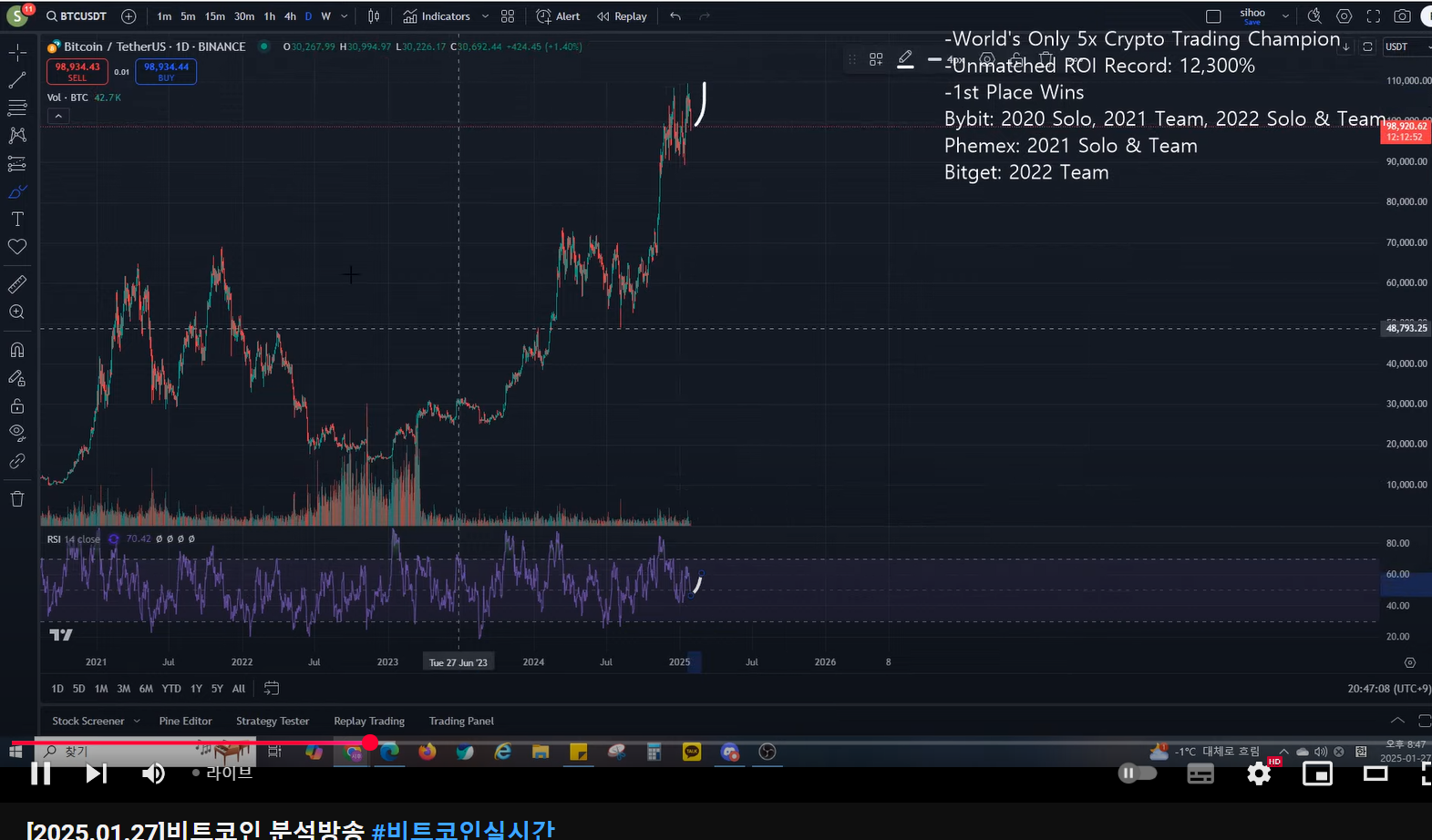Select the W weekly timeframe
This screenshot has width=1432, height=840.
click(x=325, y=16)
